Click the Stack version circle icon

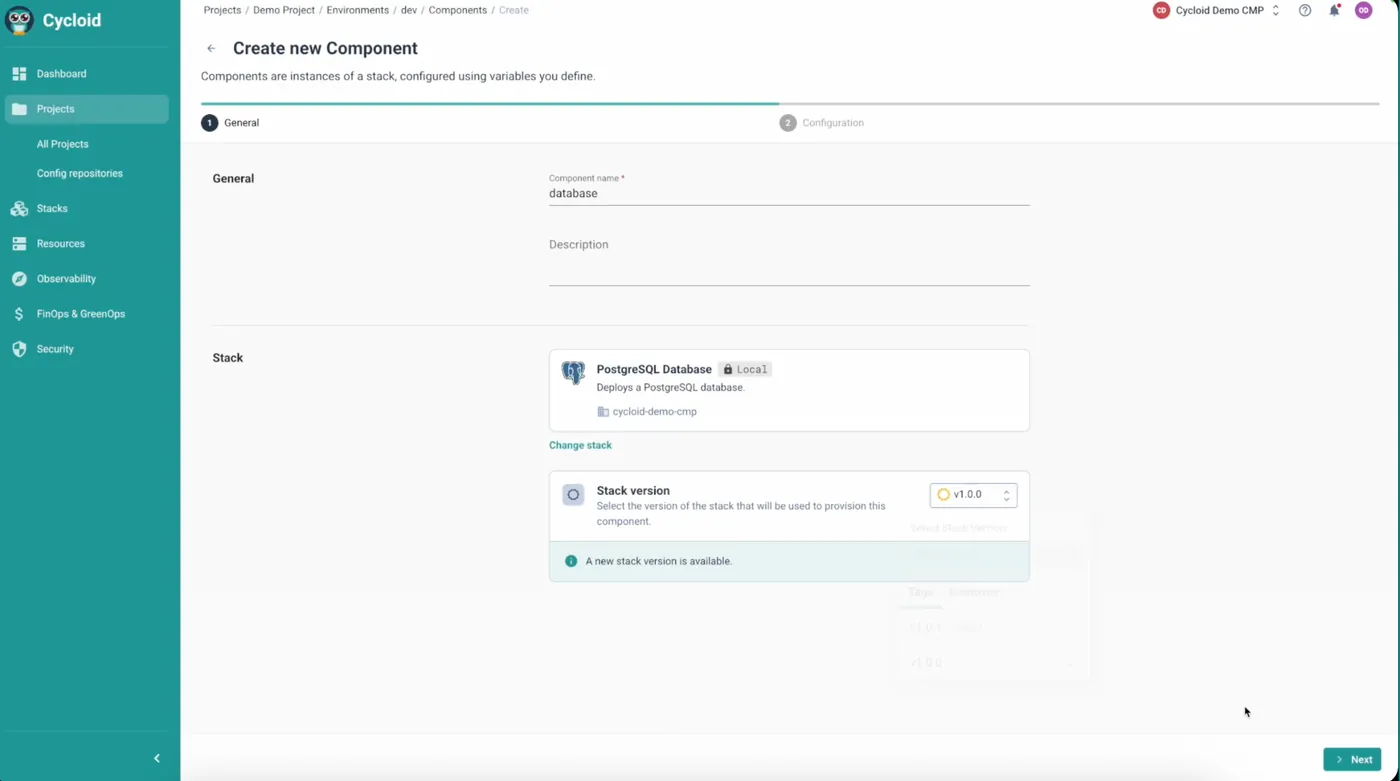pyautogui.click(x=573, y=494)
